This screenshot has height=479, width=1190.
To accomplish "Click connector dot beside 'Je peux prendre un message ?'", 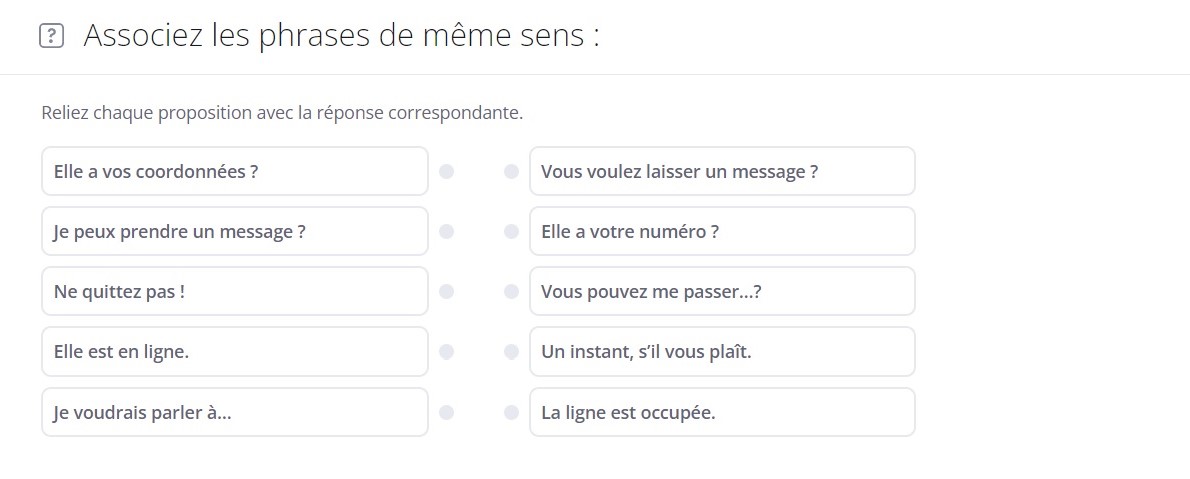I will [x=447, y=231].
